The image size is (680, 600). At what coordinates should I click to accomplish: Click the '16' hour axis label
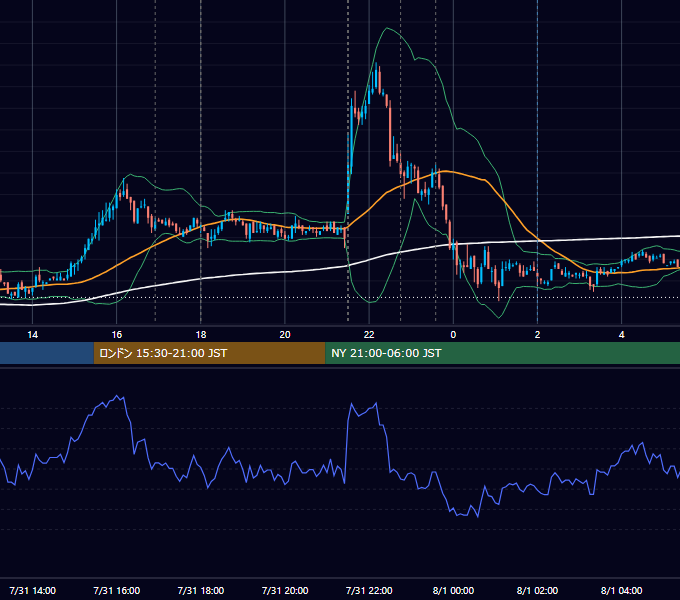117,335
